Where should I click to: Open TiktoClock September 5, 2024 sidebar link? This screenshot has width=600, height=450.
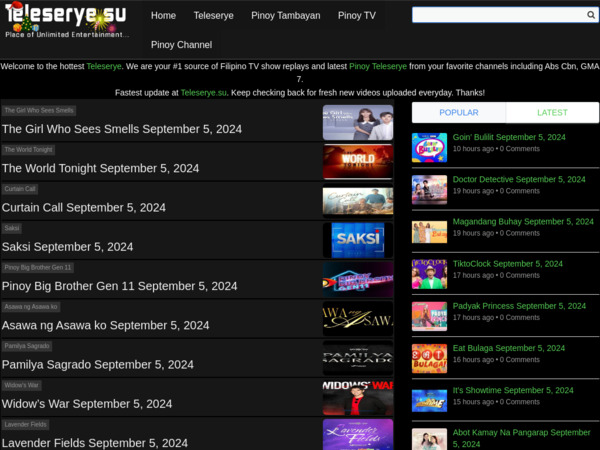point(507,264)
